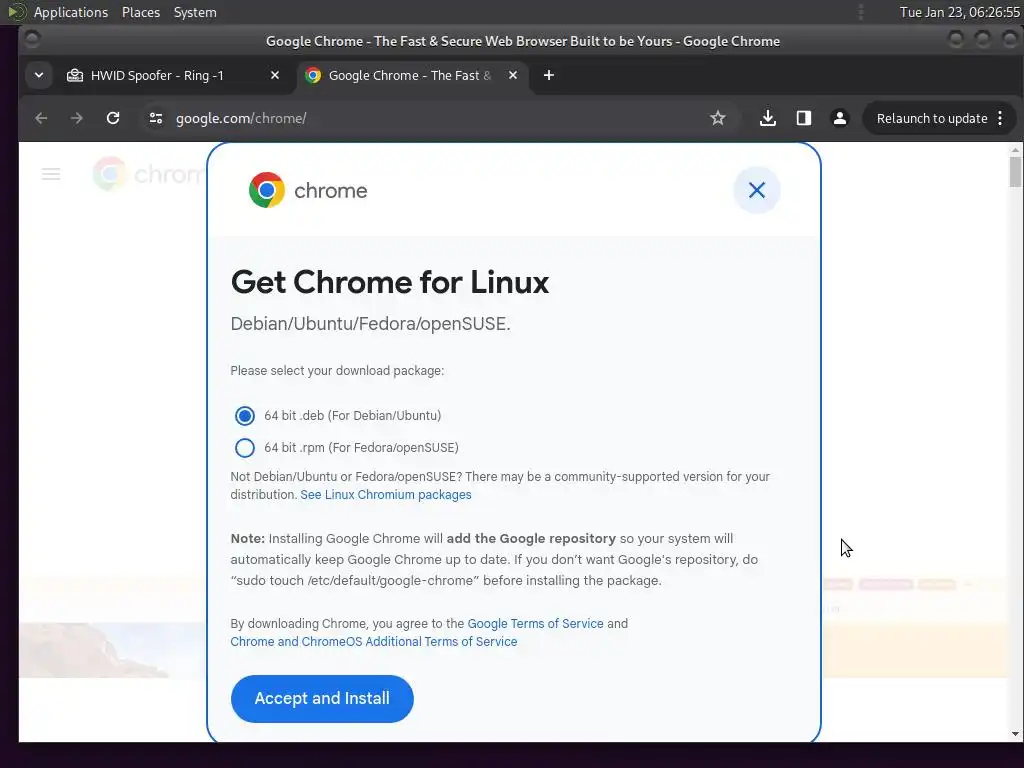Open the System menu
The width and height of the screenshot is (1024, 768).
[x=195, y=12]
